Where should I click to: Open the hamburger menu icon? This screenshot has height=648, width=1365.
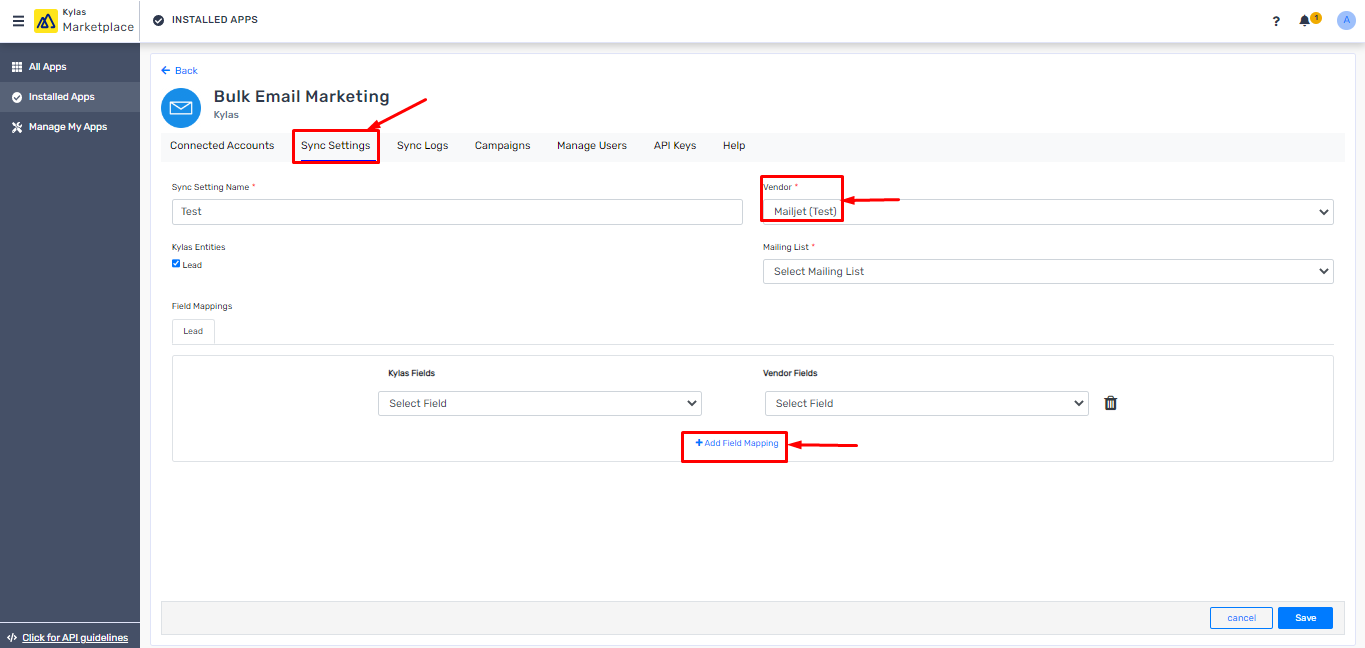point(18,21)
